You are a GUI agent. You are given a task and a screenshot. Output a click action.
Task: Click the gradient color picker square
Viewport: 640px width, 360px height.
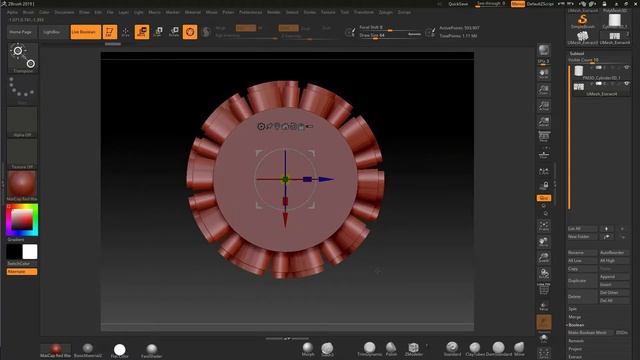pos(22,220)
